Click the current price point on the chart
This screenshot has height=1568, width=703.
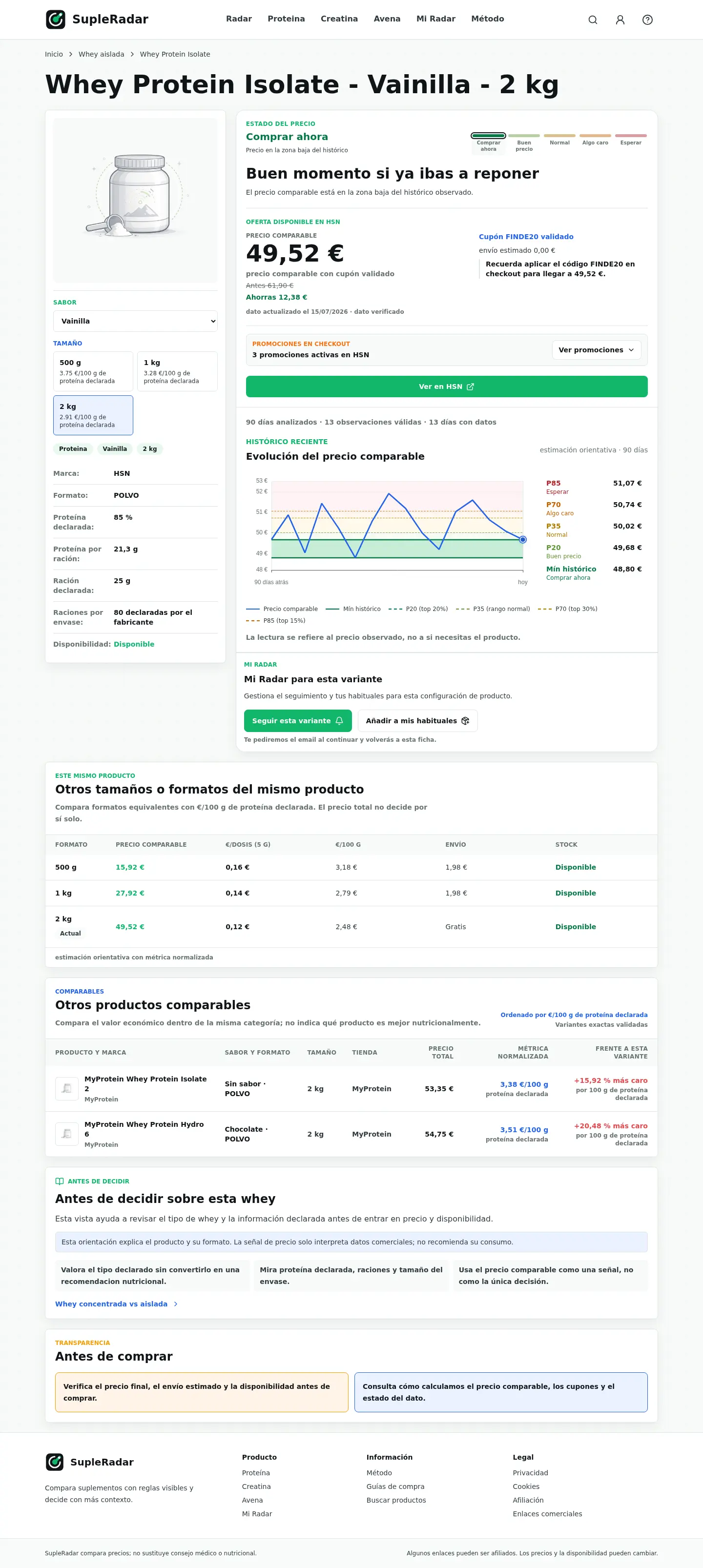point(523,539)
